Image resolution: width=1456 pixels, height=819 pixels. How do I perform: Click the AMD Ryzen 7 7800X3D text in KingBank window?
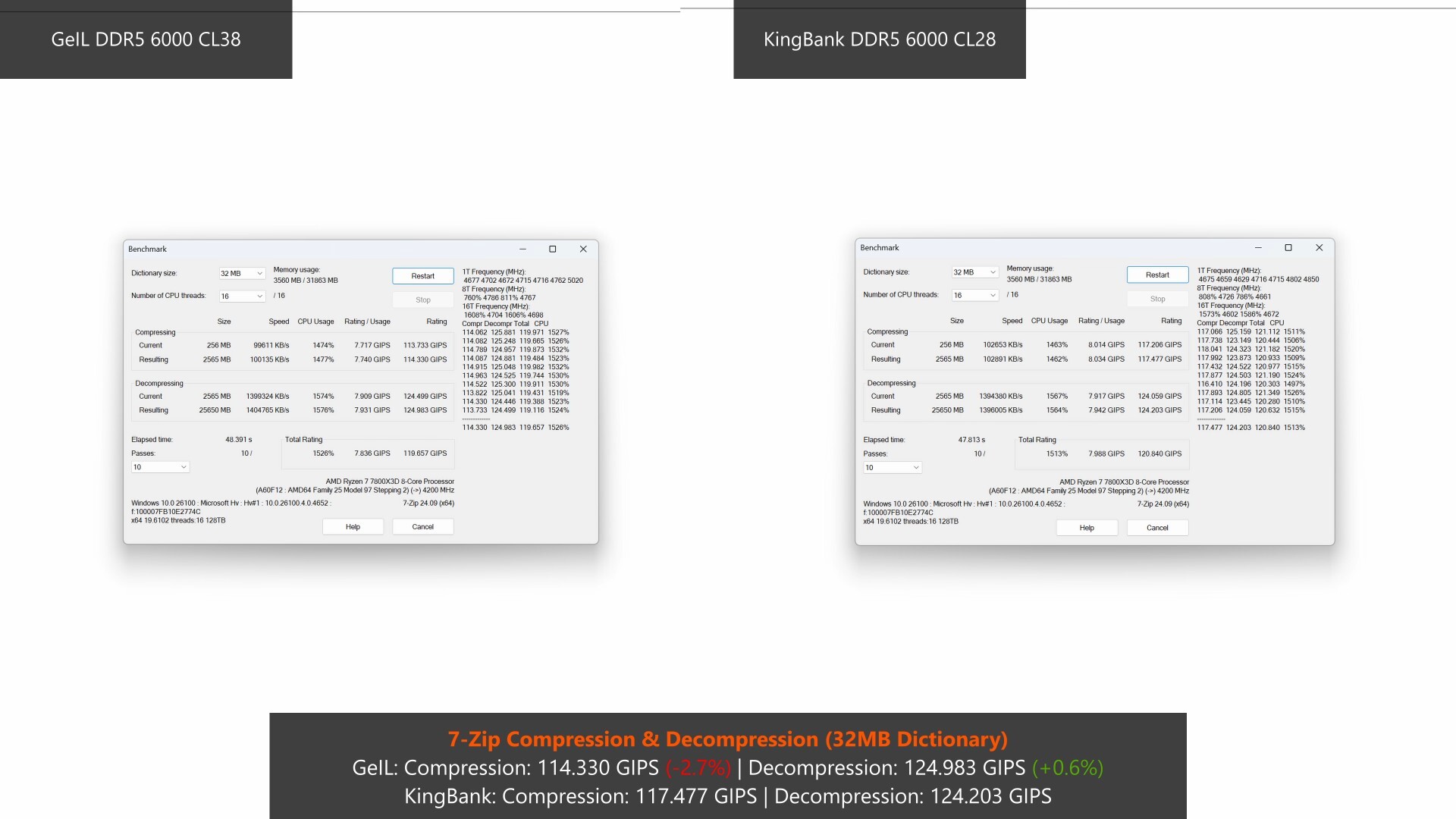click(x=1124, y=482)
